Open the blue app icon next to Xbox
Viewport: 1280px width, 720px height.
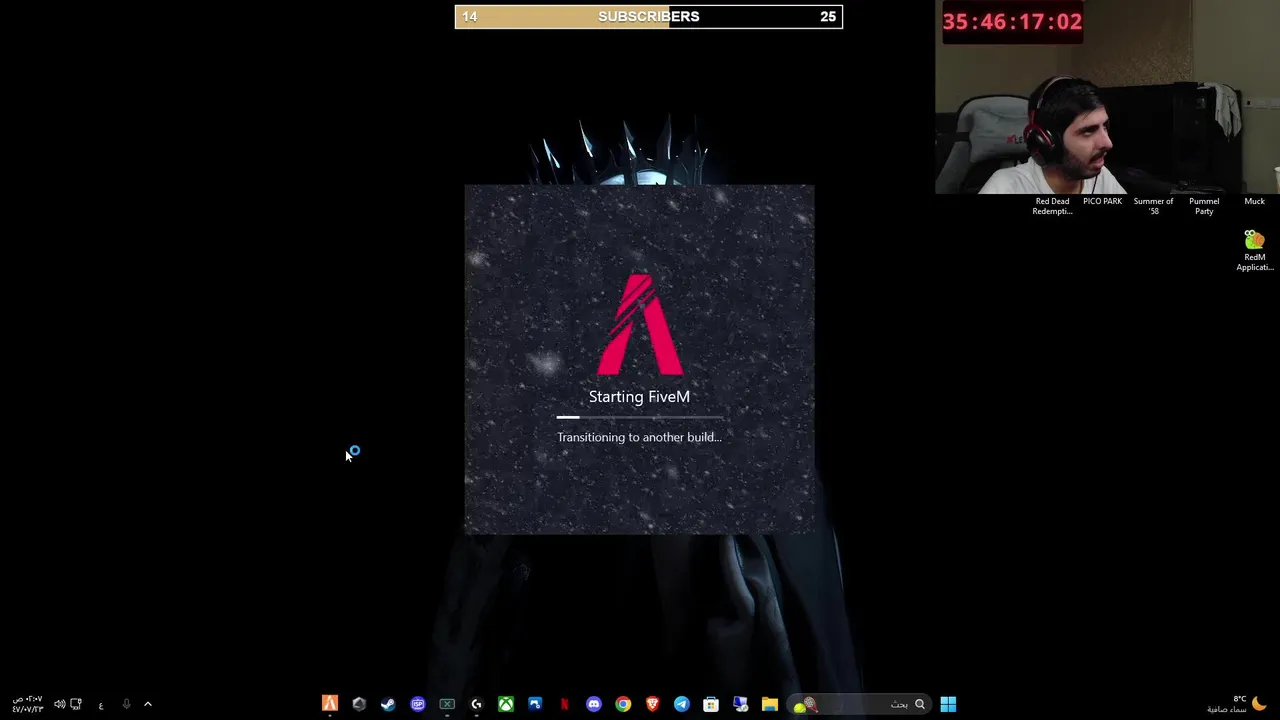pyautogui.click(x=535, y=704)
